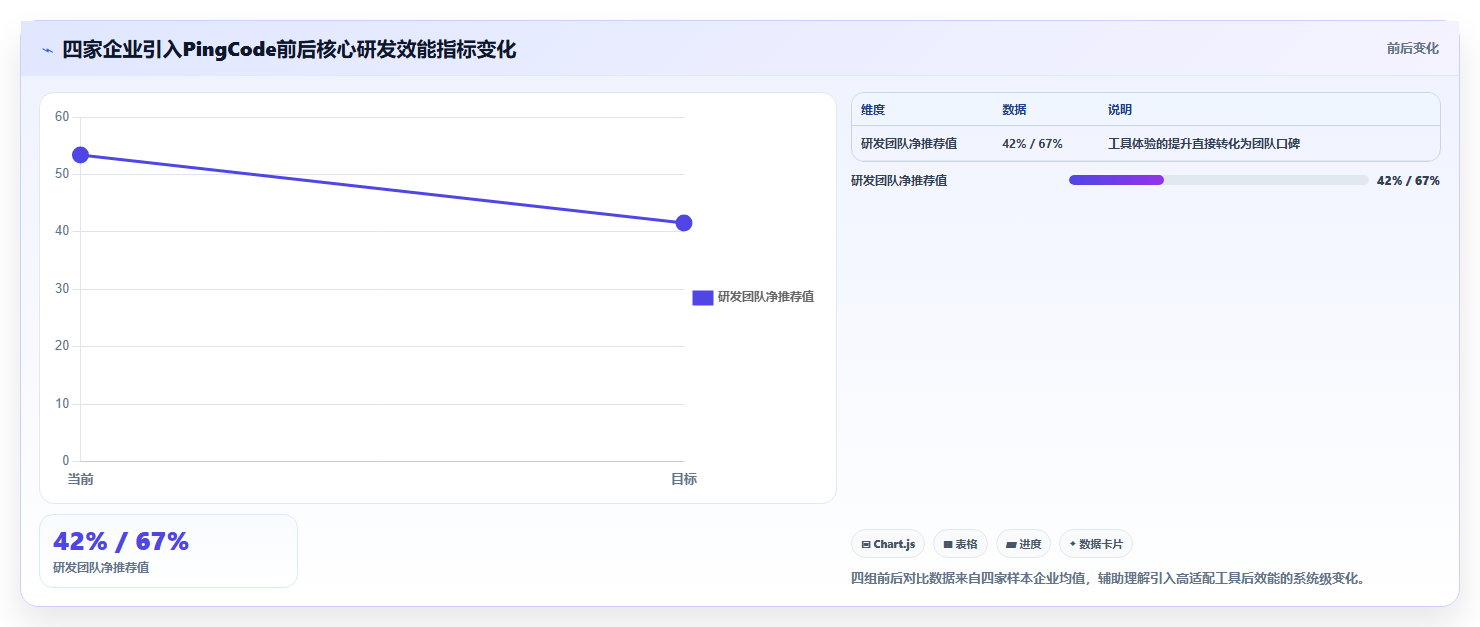Click the title 四家企业引入PingCode前后核心研发效能指标变化
The width and height of the screenshot is (1480, 627).
click(x=289, y=49)
